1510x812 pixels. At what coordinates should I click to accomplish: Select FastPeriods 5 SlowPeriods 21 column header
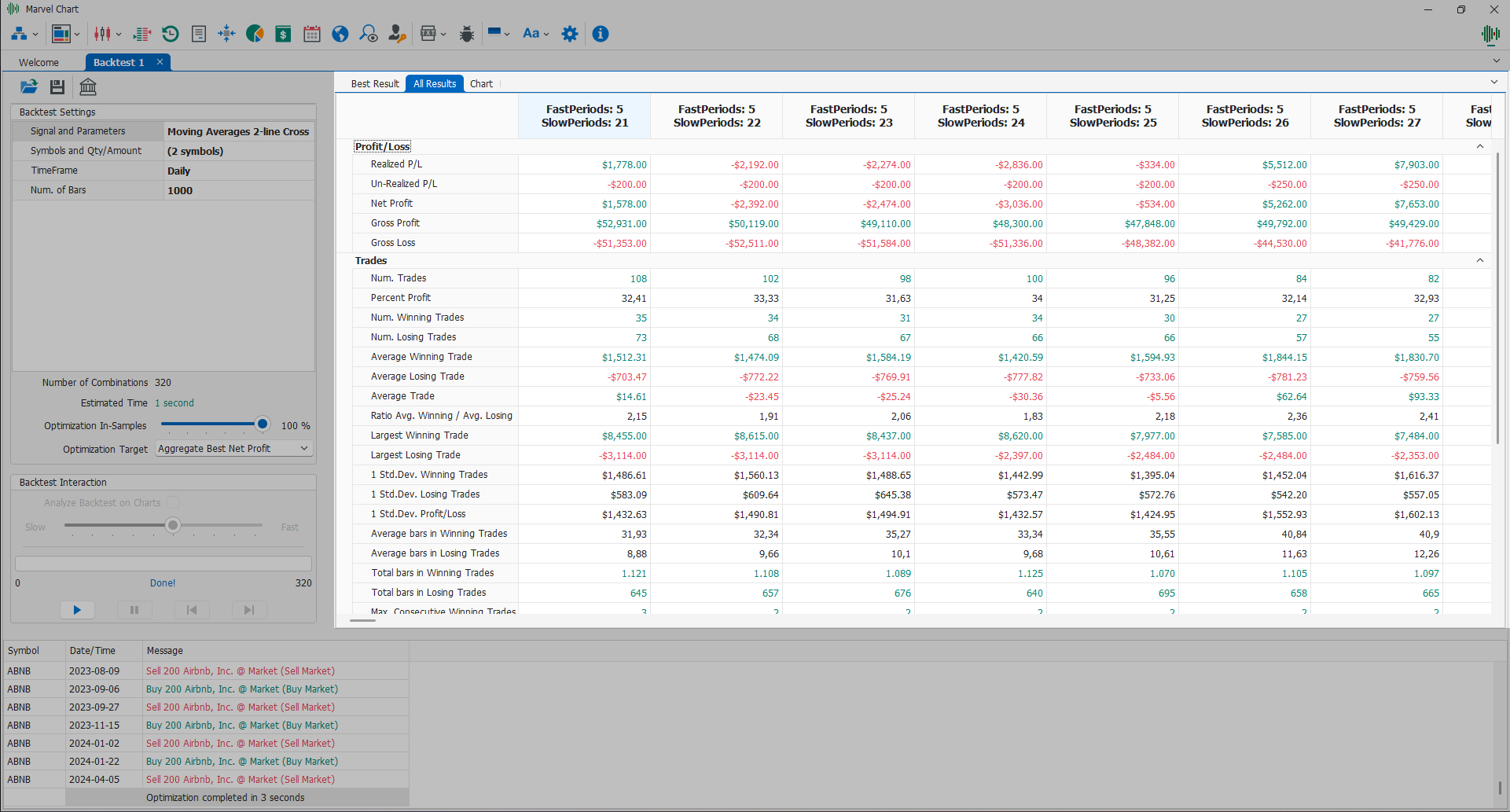pyautogui.click(x=584, y=116)
